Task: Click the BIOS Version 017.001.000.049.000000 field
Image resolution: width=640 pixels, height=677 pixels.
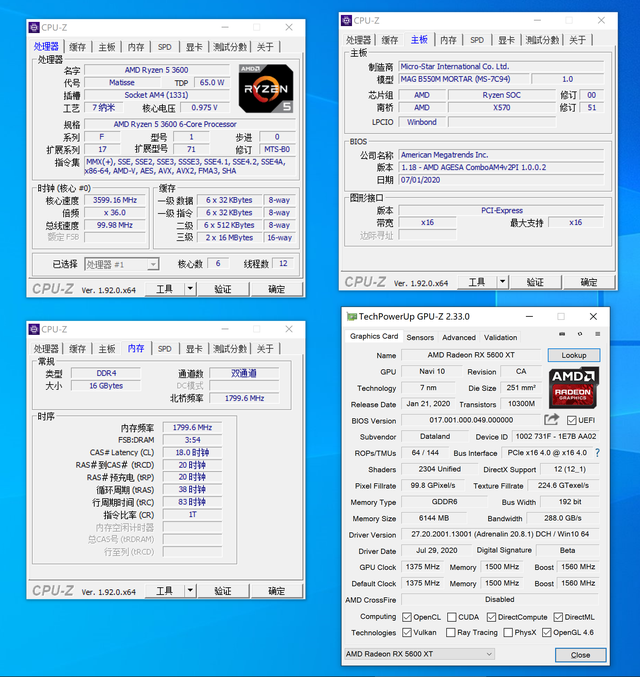Action: (x=471, y=420)
